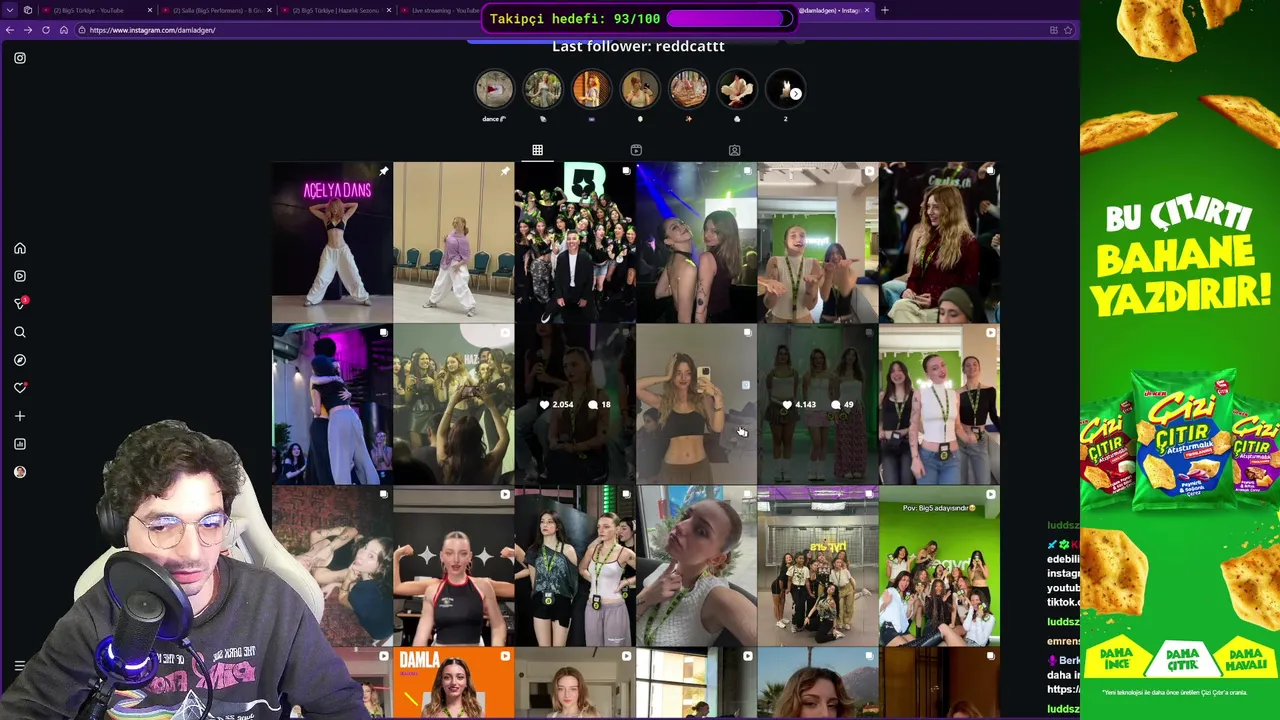Open the Dashboard insights icon in the sidebar
Viewport: 1280px width, 720px height.
pyautogui.click(x=20, y=444)
